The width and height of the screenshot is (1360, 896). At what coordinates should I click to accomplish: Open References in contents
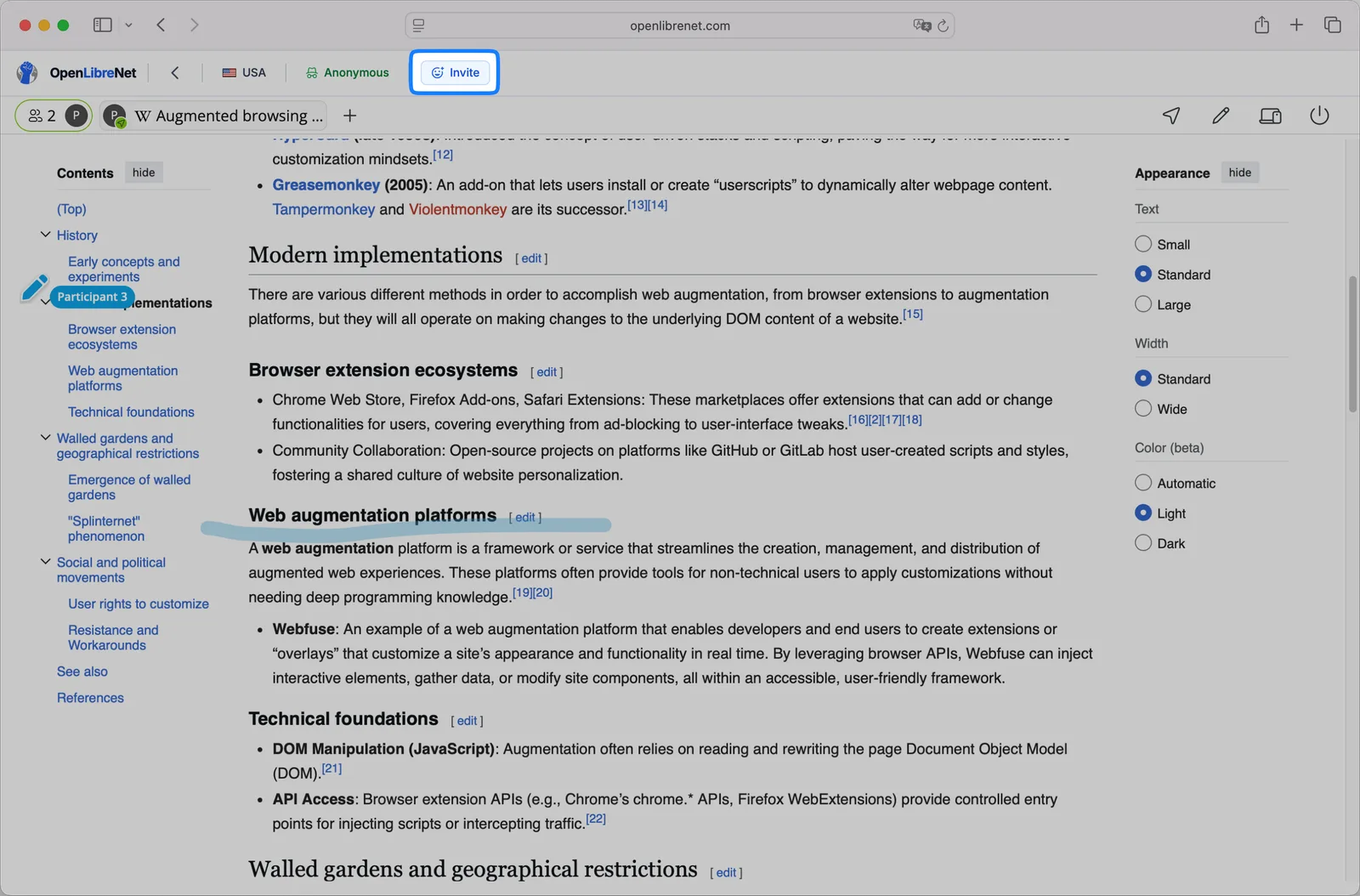[90, 698]
